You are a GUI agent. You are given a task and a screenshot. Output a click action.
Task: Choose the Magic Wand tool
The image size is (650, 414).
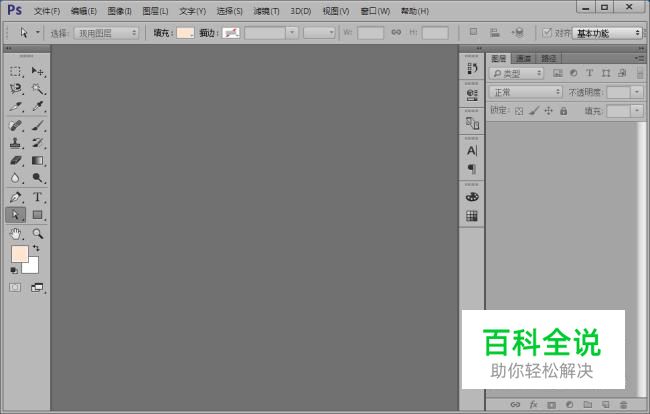pyautogui.click(x=38, y=89)
